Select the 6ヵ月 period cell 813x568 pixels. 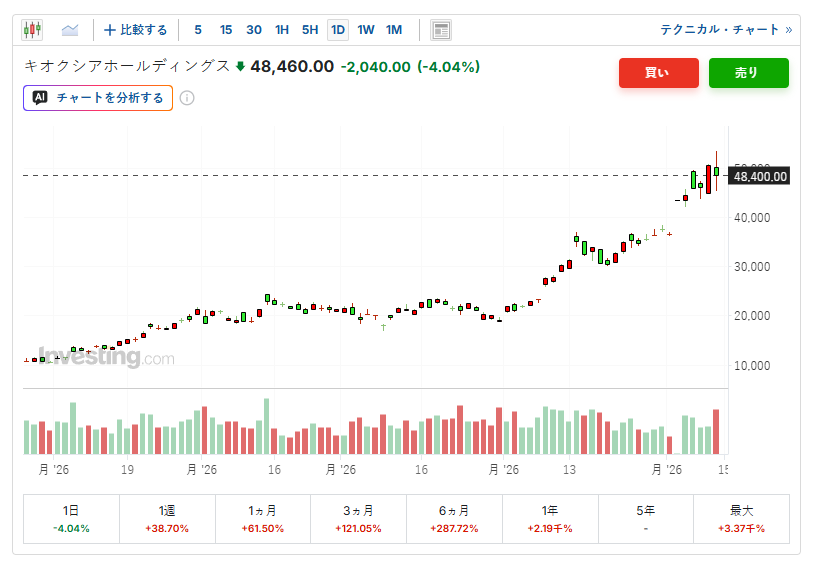point(454,519)
